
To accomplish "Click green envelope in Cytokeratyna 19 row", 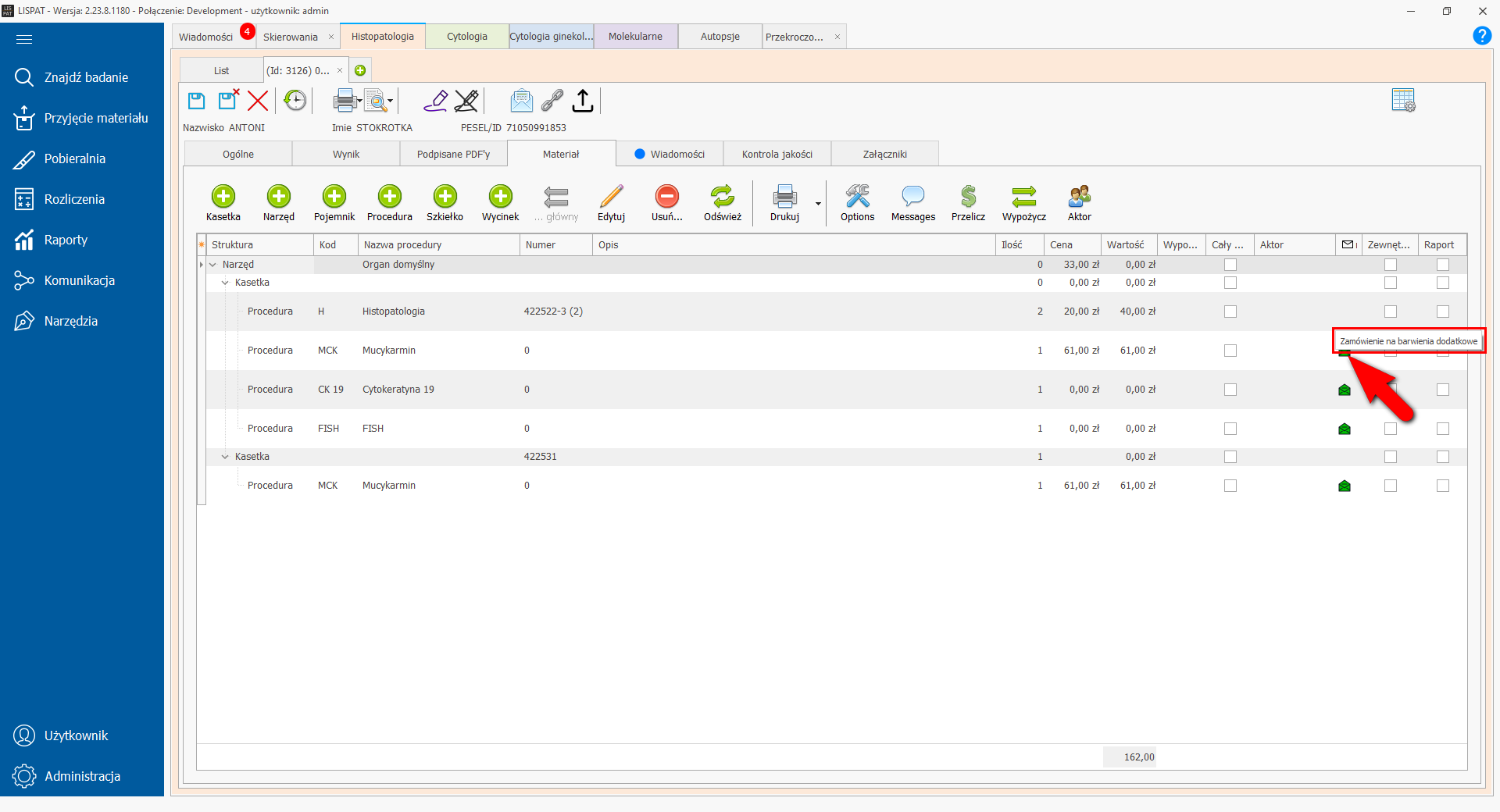I will (1345, 390).
